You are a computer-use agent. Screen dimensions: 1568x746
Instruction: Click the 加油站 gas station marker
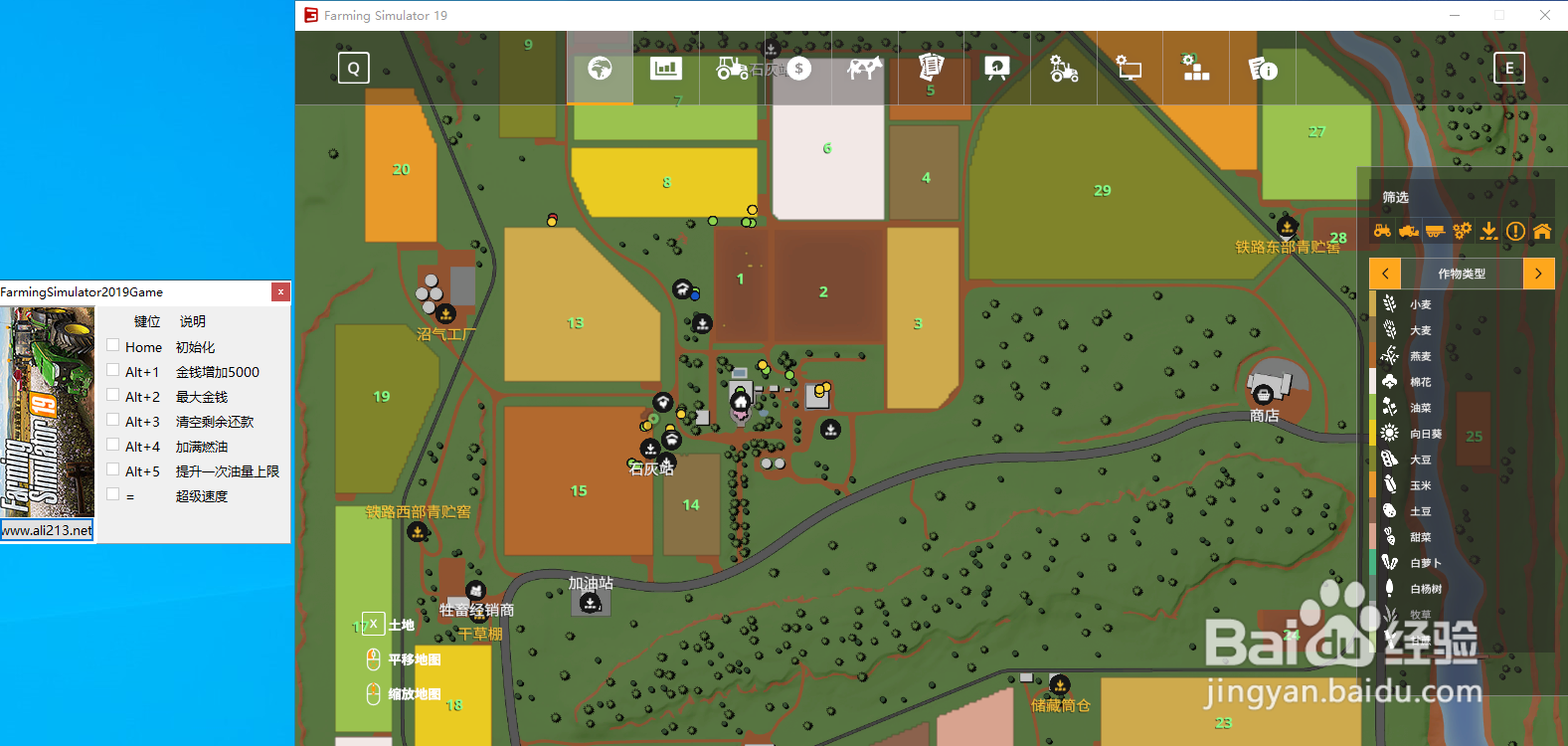click(591, 603)
